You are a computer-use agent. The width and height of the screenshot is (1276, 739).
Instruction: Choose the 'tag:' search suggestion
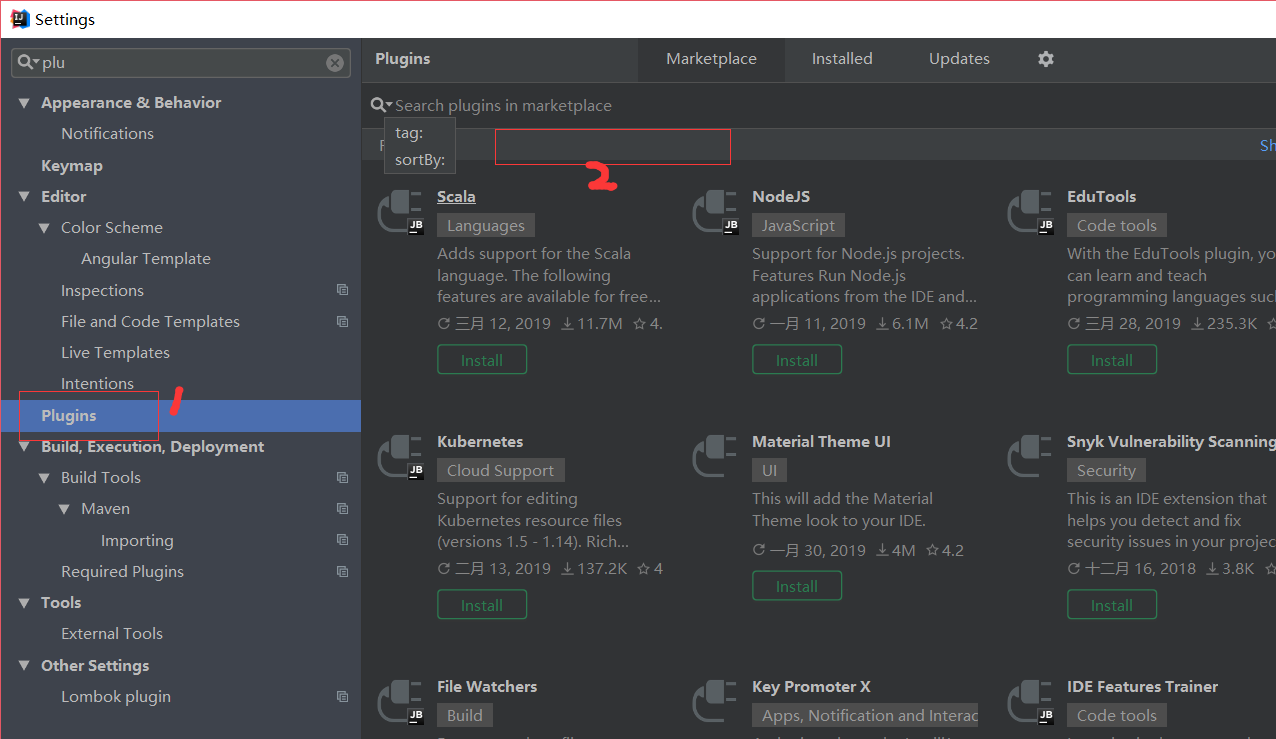(420, 132)
